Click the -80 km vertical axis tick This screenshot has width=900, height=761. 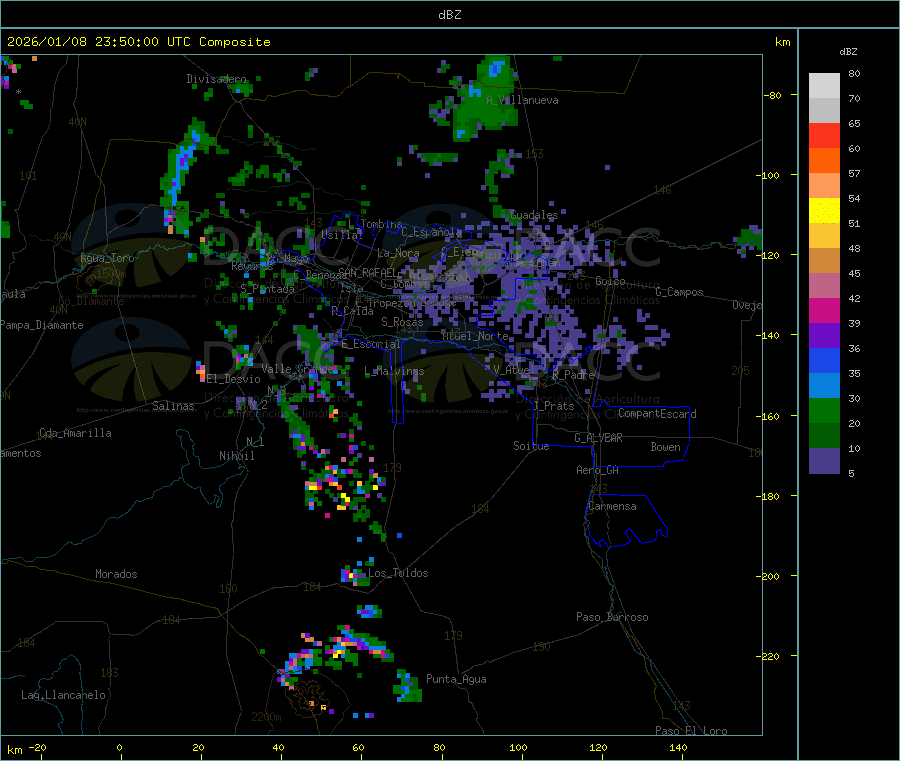coord(772,95)
